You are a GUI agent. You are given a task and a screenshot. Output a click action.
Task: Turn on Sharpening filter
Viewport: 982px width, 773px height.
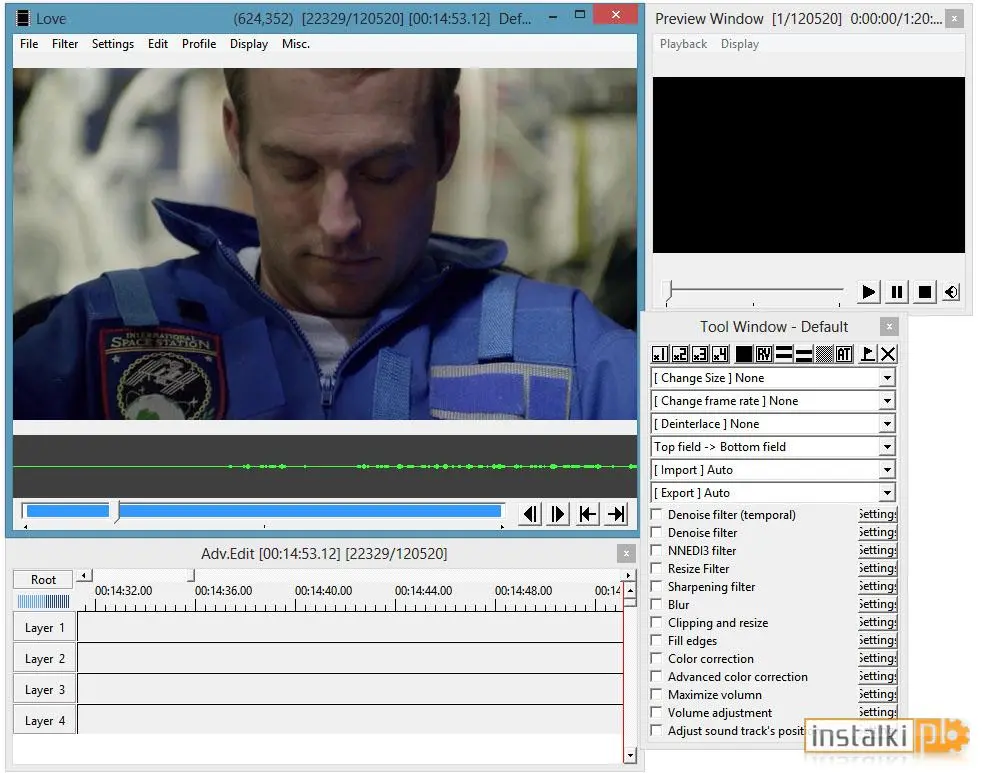tap(656, 587)
